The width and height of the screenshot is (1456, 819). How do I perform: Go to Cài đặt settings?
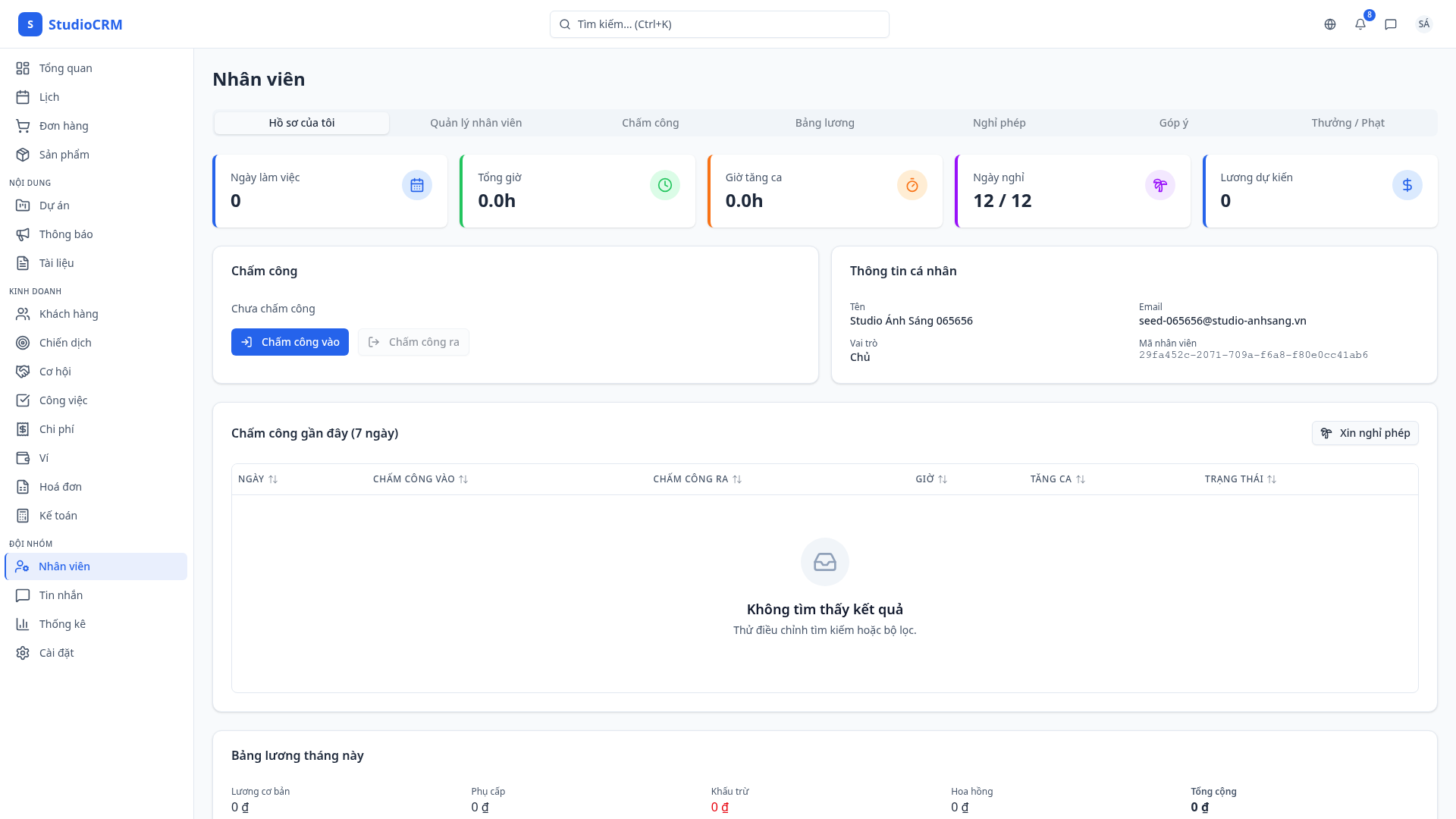coord(56,653)
